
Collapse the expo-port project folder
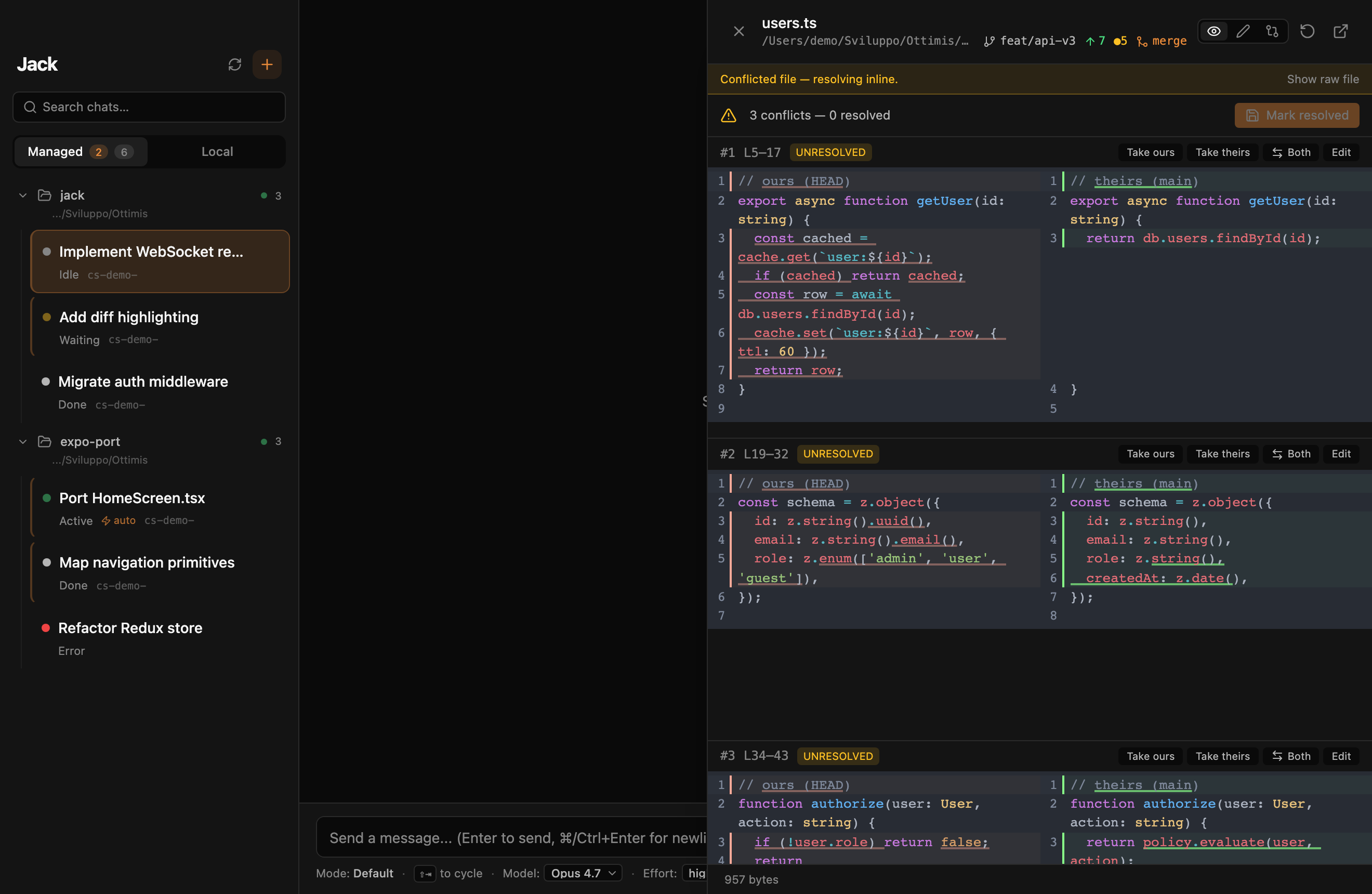[x=23, y=441]
